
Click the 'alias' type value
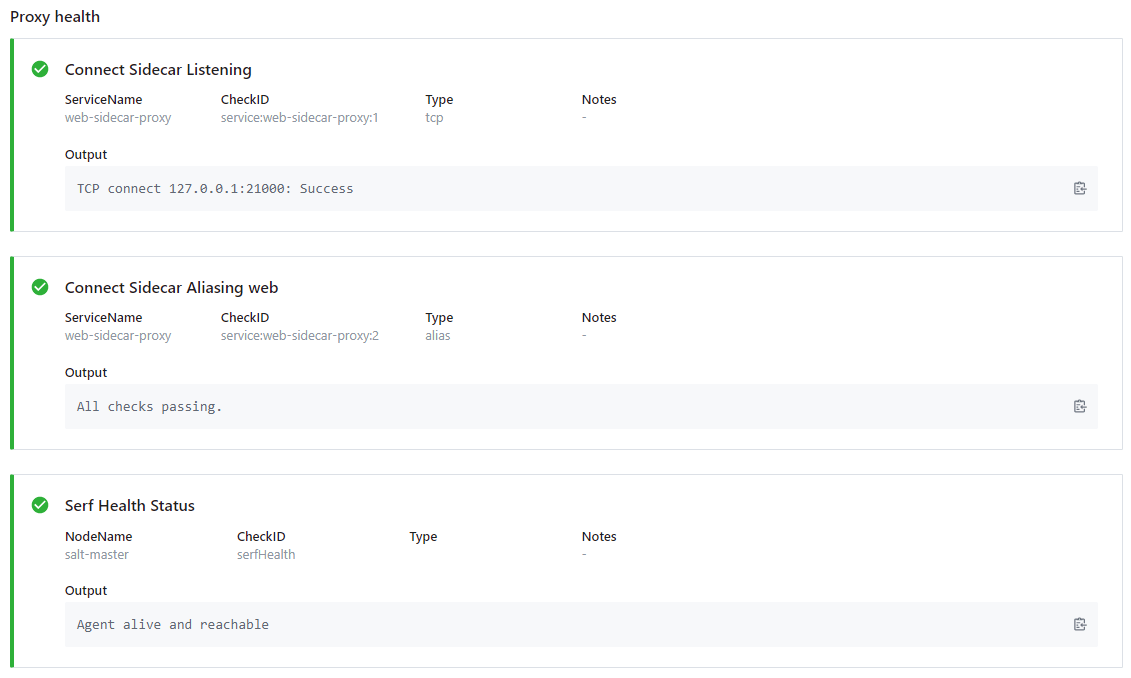[x=438, y=335]
